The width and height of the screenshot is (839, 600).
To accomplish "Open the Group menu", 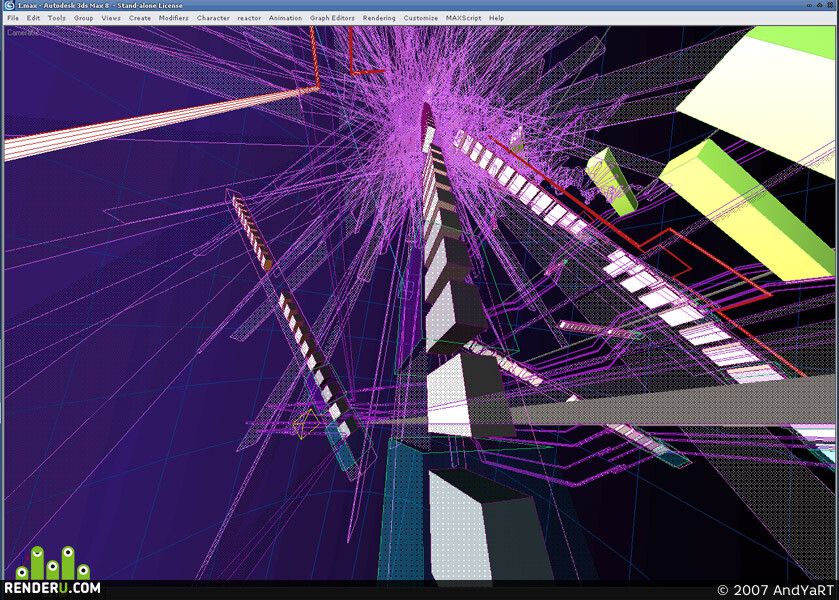I will pyautogui.click(x=83, y=18).
